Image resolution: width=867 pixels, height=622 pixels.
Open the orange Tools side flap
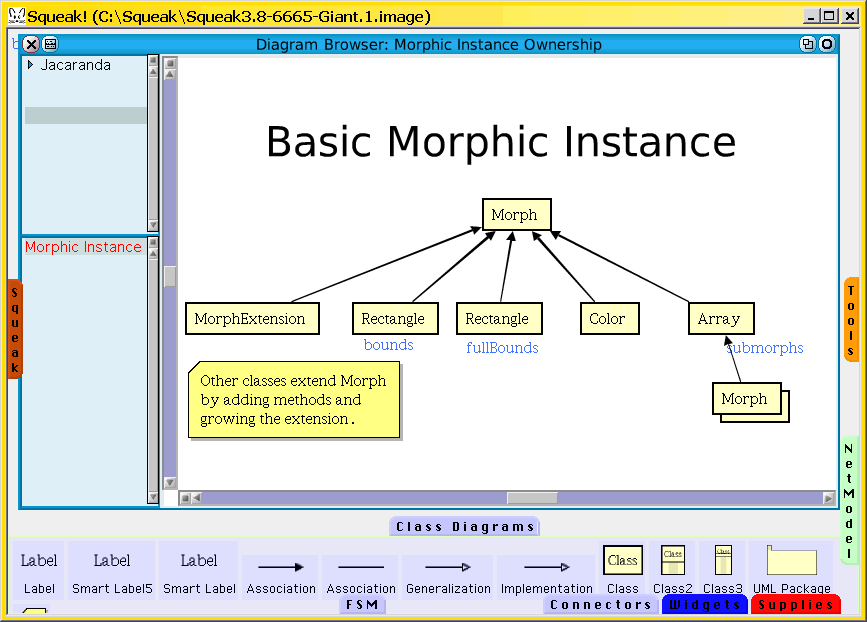(x=851, y=321)
